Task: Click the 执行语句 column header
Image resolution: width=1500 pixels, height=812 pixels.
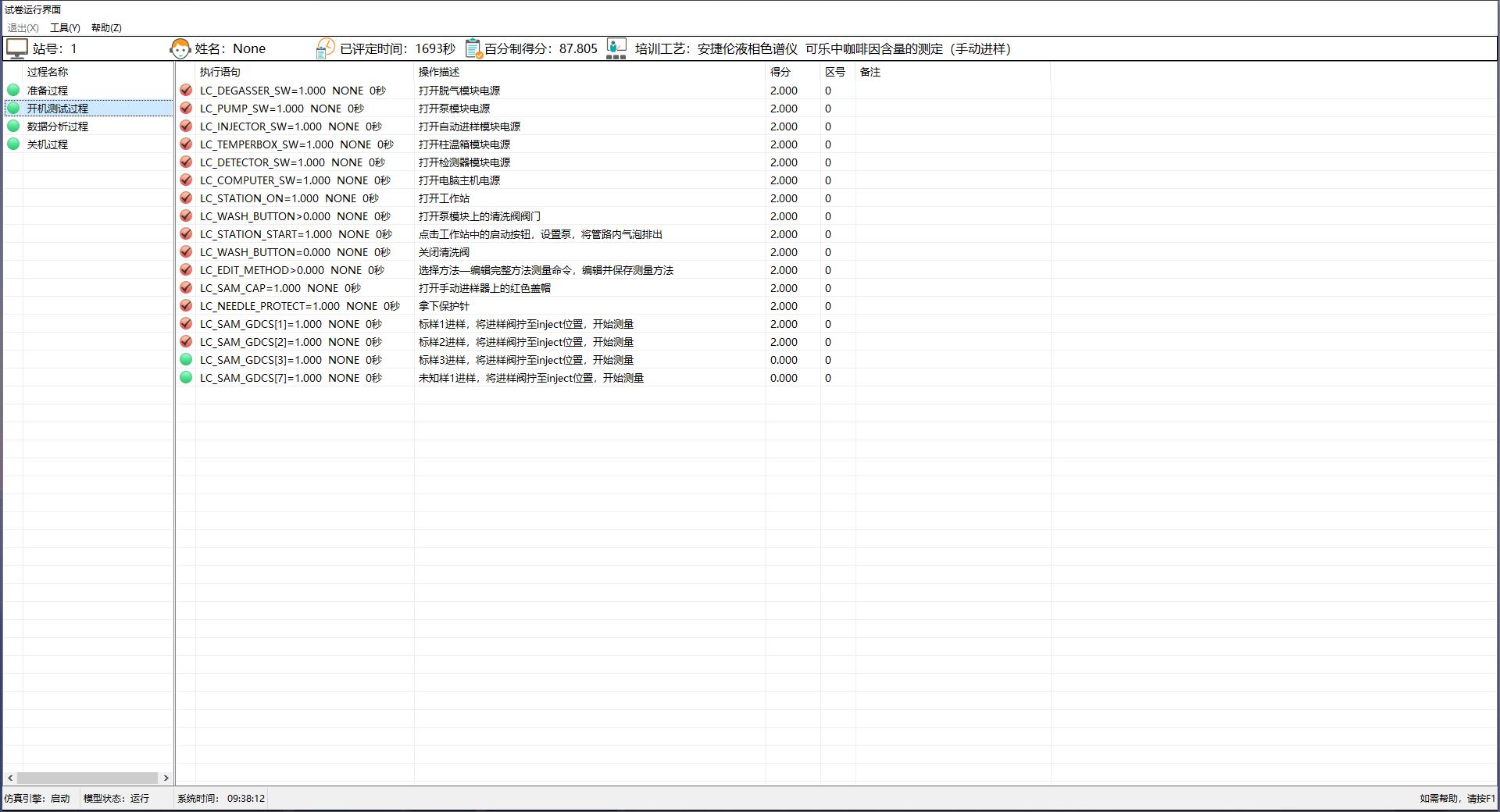Action: click(x=220, y=72)
